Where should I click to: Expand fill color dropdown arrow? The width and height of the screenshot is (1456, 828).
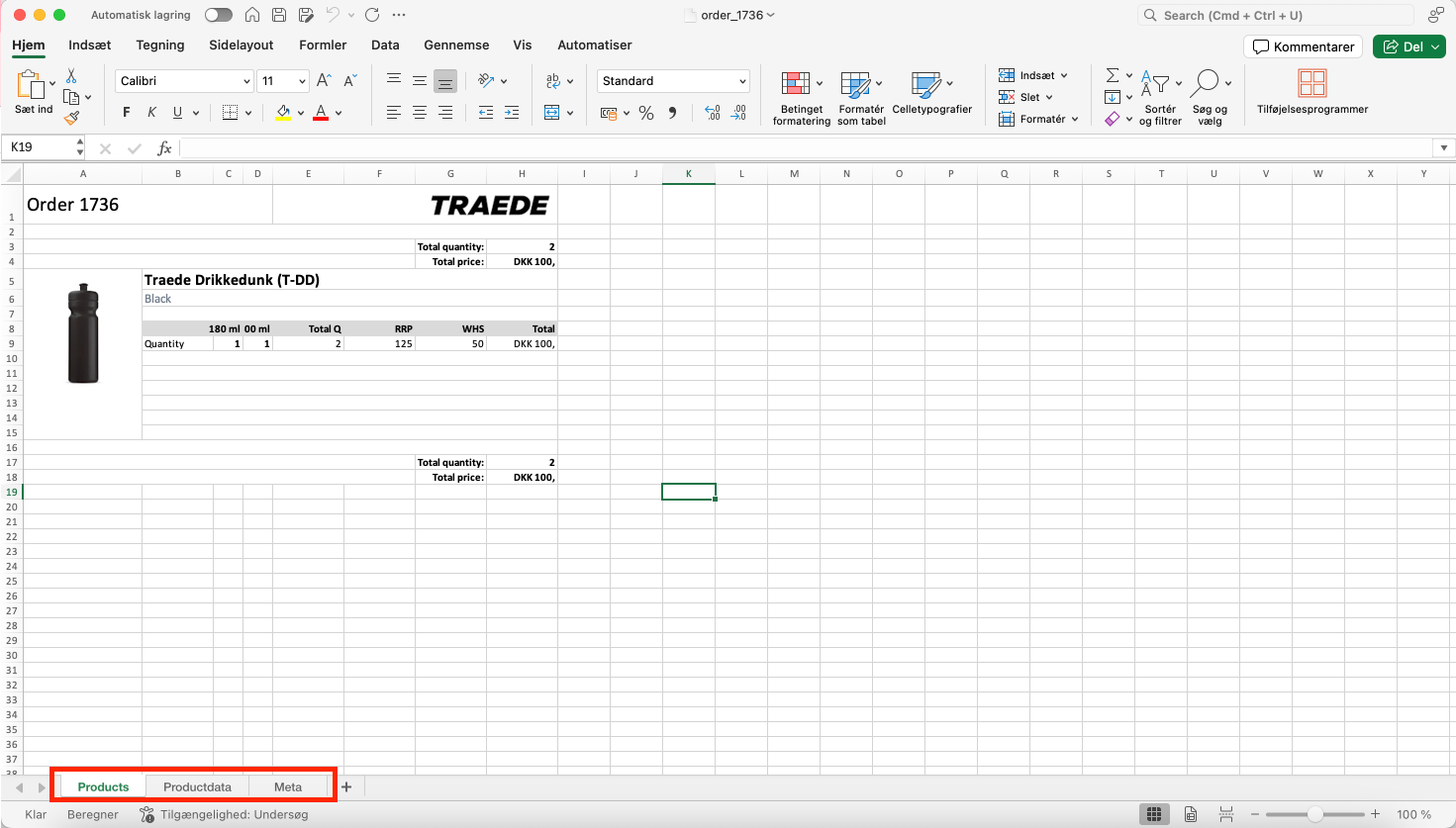[301, 113]
